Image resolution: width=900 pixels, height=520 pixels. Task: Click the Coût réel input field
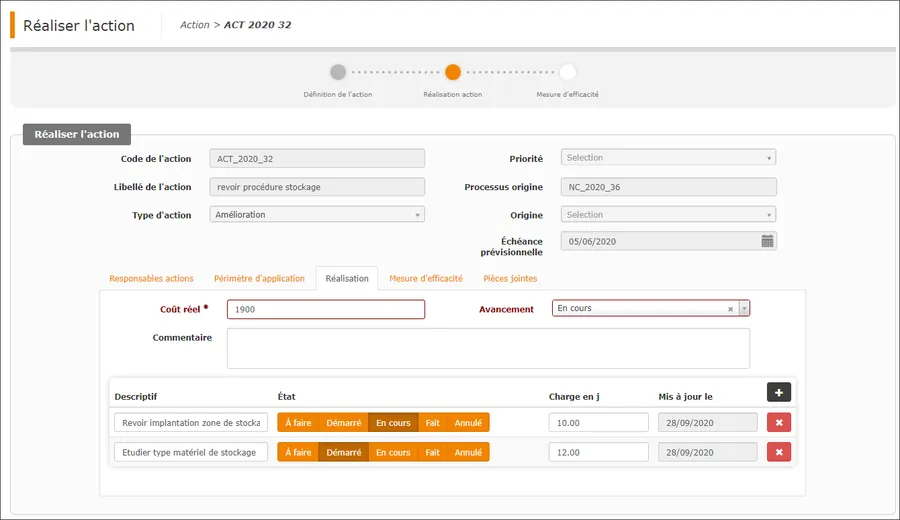click(325, 309)
